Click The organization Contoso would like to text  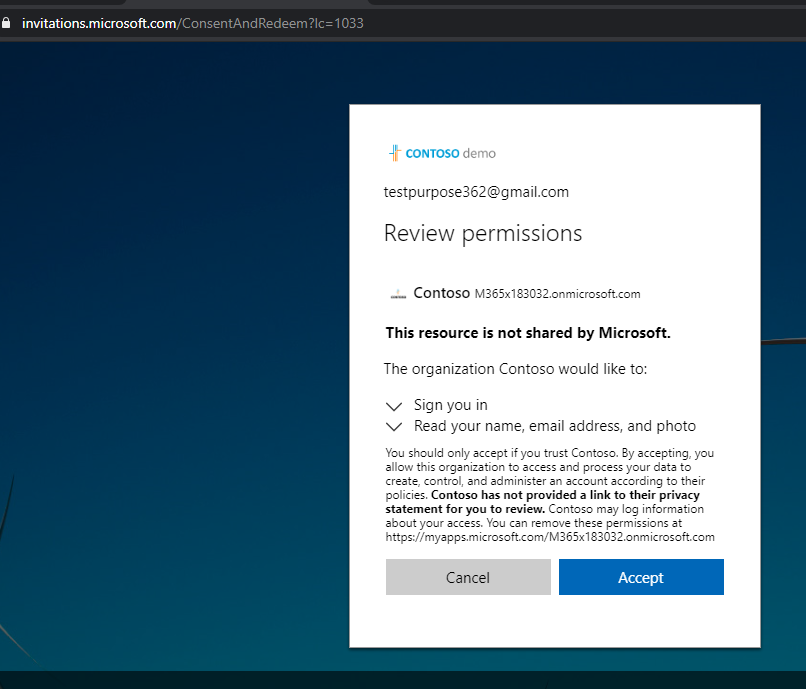coord(515,369)
